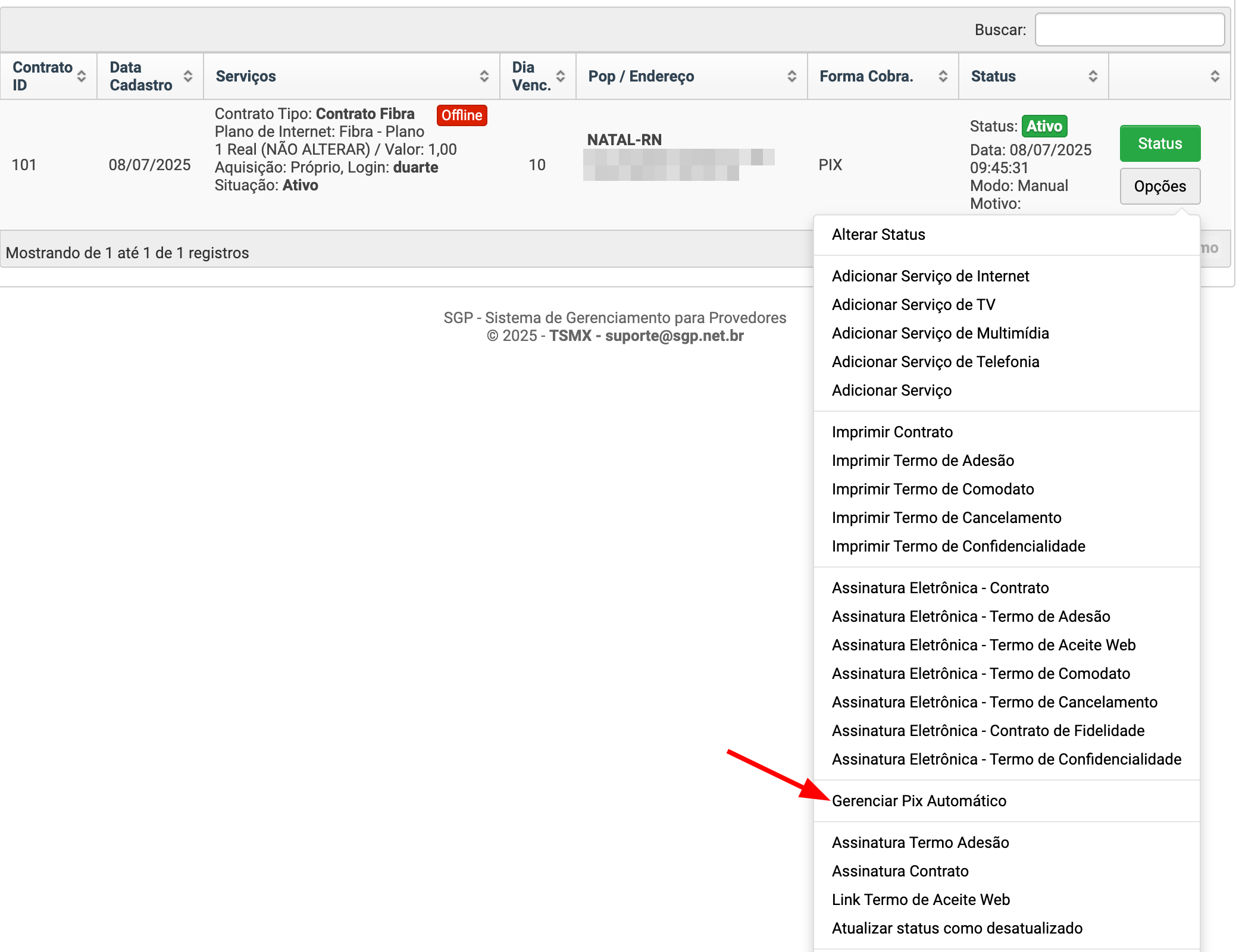Toggle the Opções dropdown button

1159,186
